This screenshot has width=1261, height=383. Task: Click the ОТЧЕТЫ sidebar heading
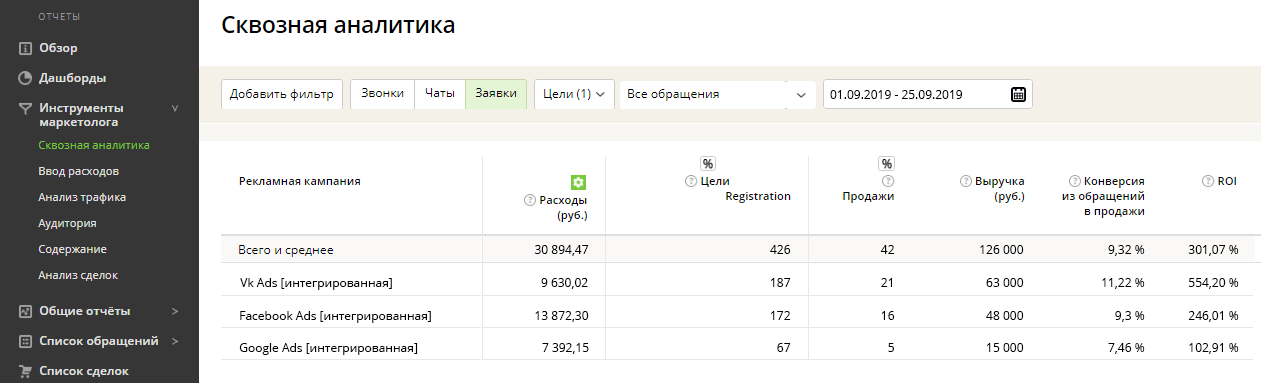pyautogui.click(x=59, y=17)
